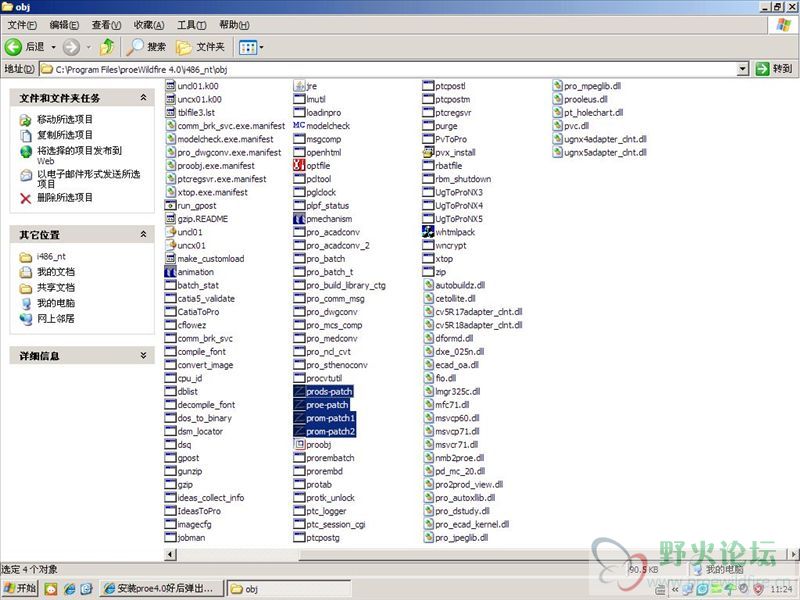800x600 pixels.
Task: Click the horizontal scrollbar left arrow
Action: pos(170,554)
